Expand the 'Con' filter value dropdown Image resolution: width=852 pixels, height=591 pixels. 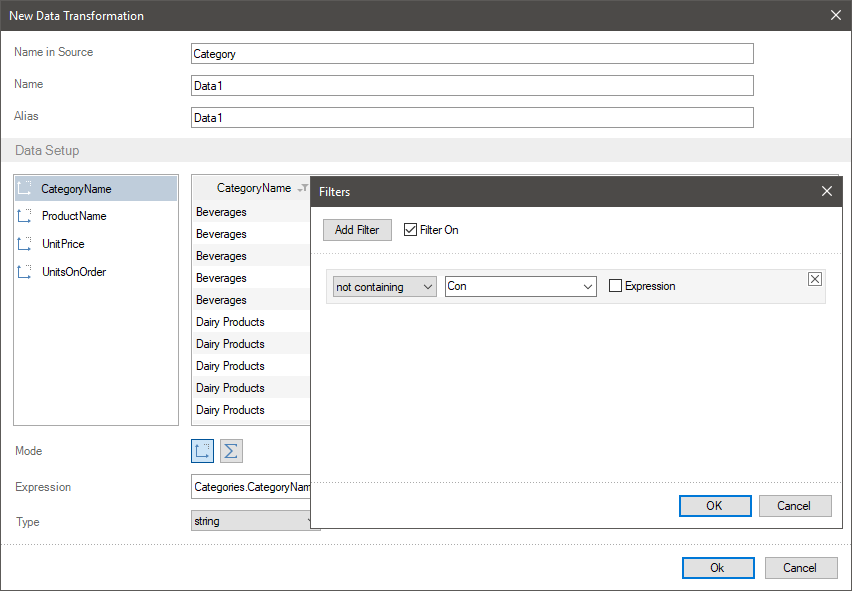coord(587,287)
